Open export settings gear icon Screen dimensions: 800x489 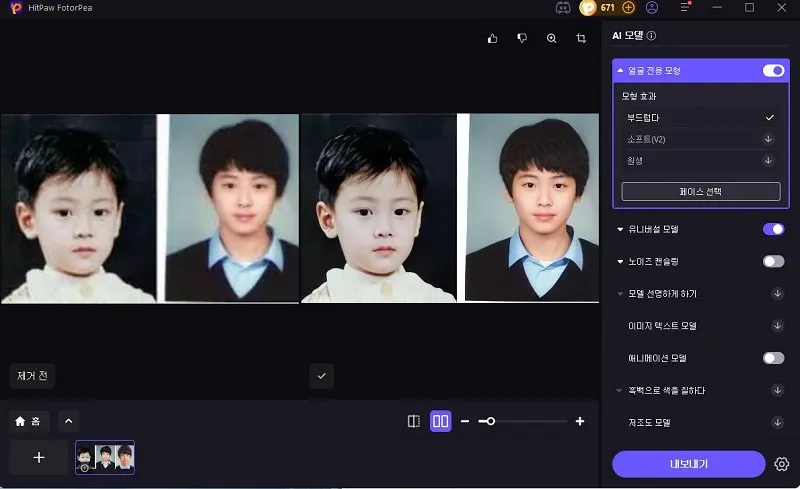[782, 464]
